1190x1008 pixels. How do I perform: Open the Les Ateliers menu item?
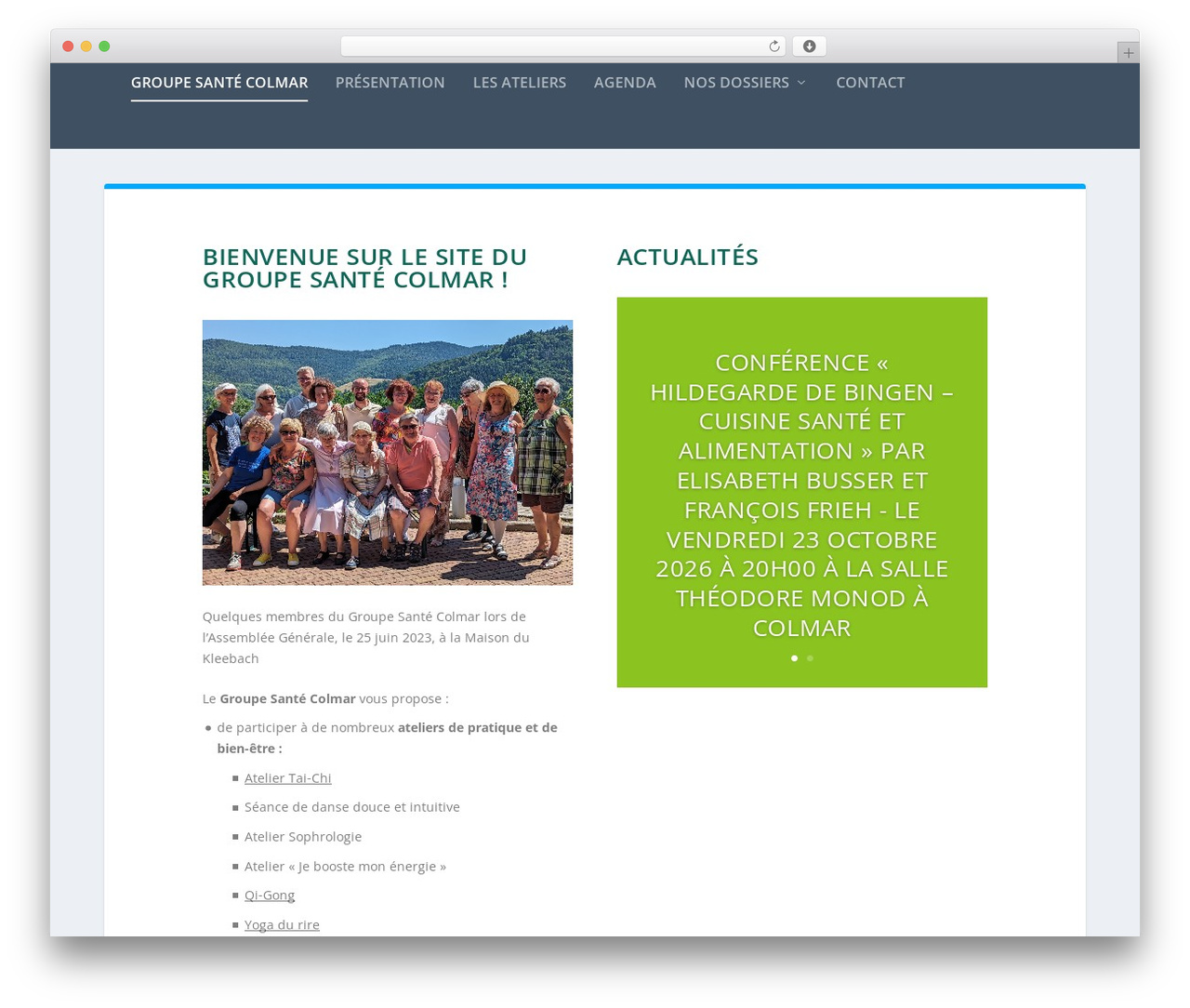click(x=520, y=83)
